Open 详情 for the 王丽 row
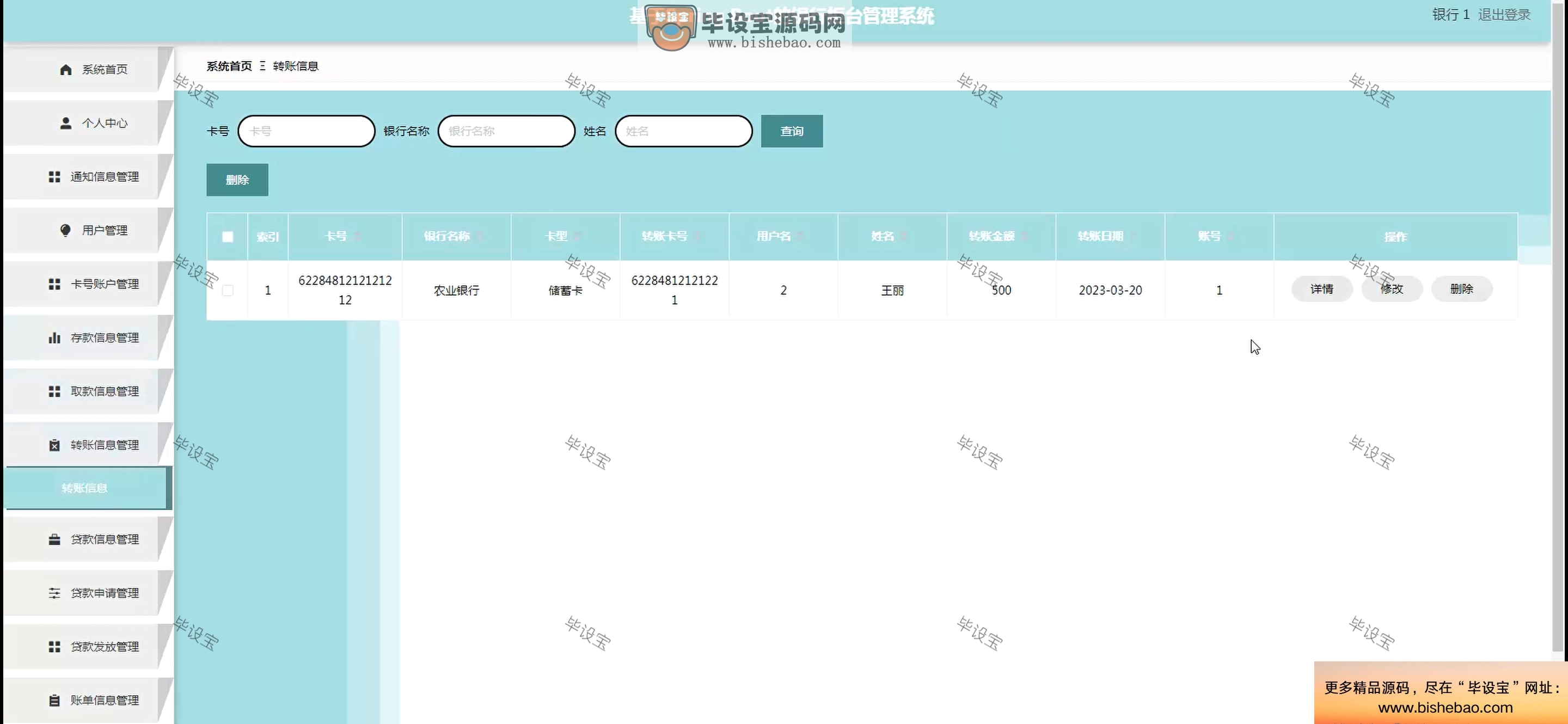The height and width of the screenshot is (724, 1568). (1321, 289)
